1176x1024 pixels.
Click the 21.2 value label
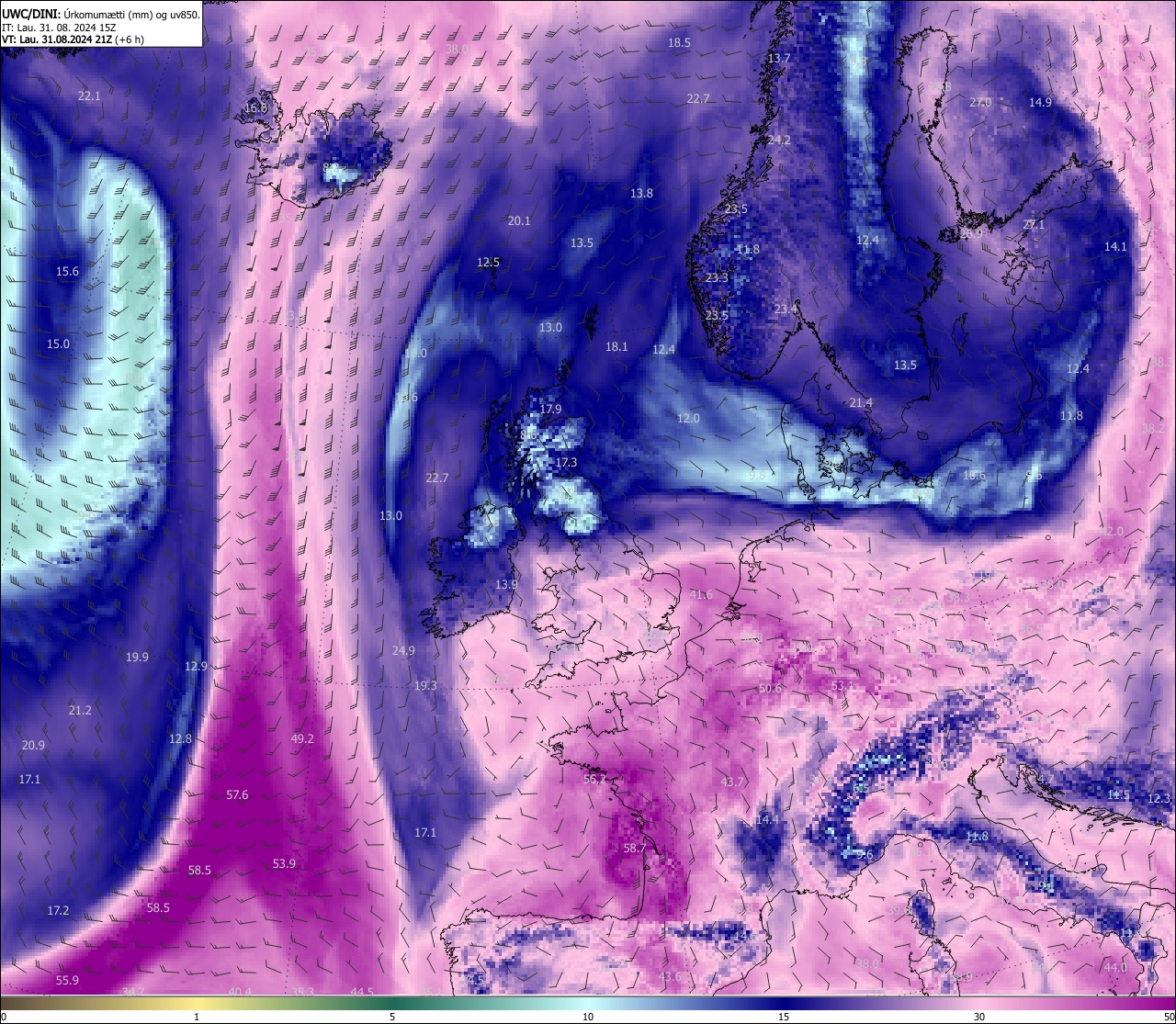point(80,711)
